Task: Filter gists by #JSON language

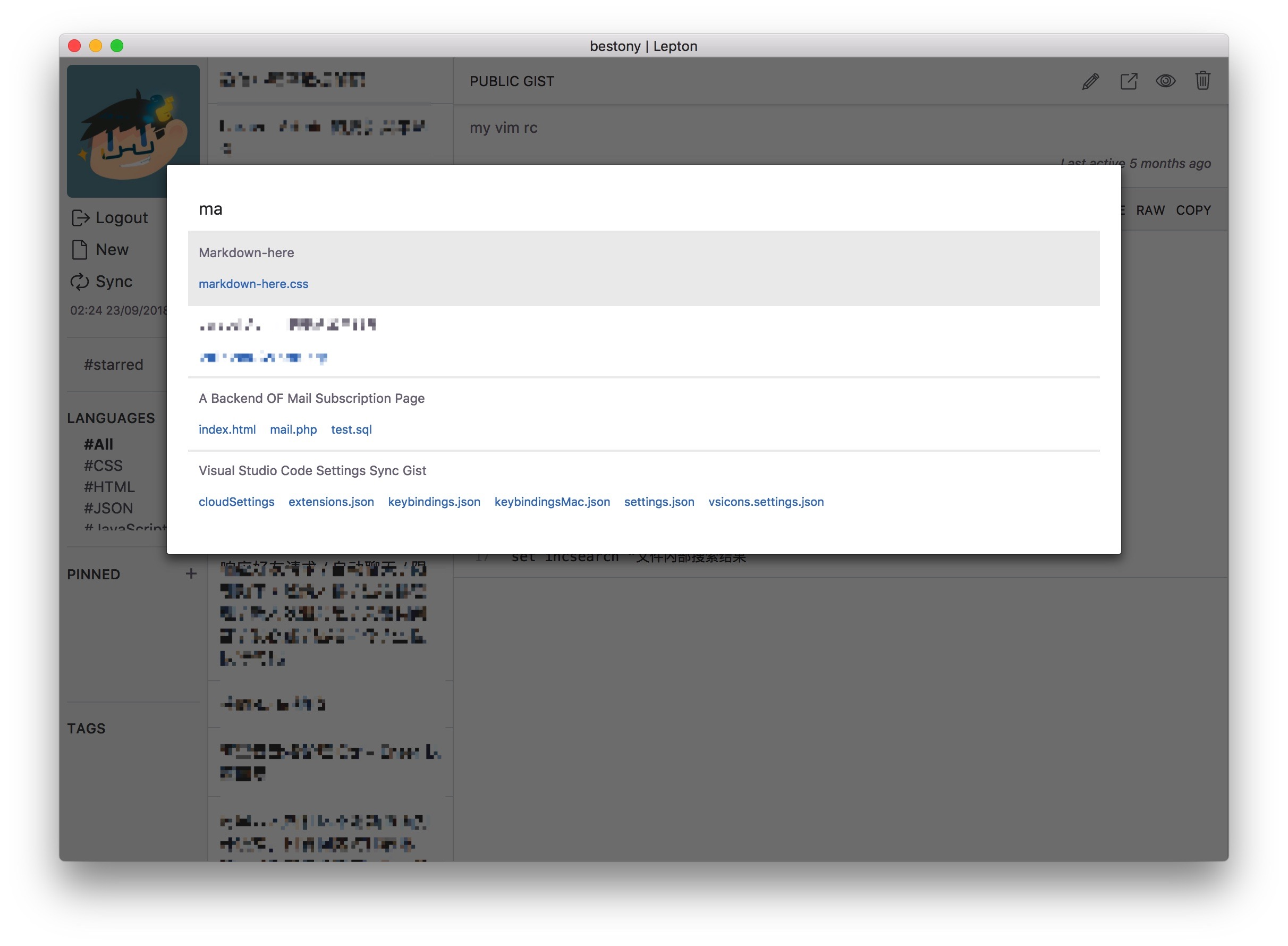Action: click(x=108, y=508)
